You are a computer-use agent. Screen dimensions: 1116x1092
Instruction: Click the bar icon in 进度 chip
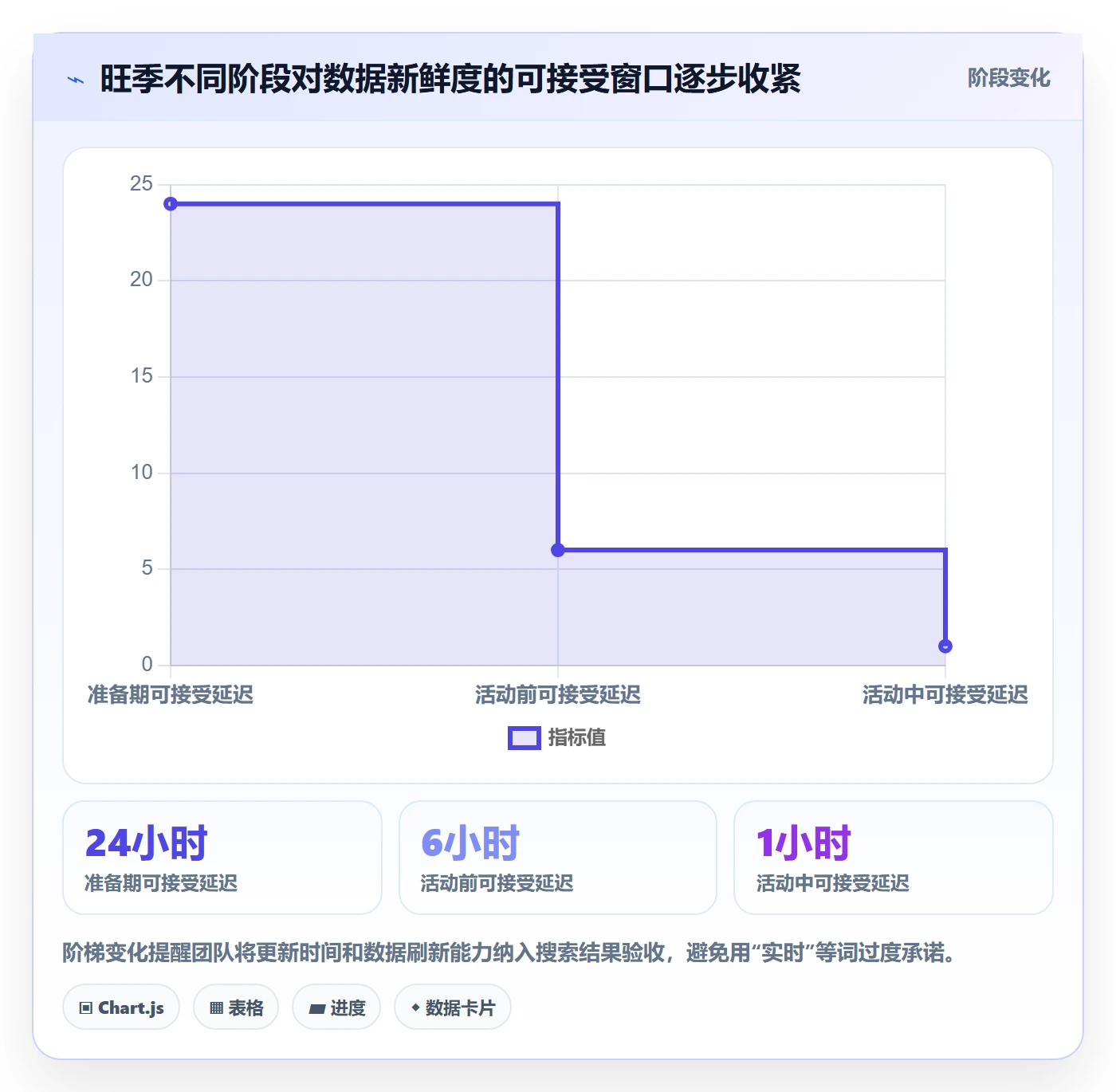[317, 1009]
